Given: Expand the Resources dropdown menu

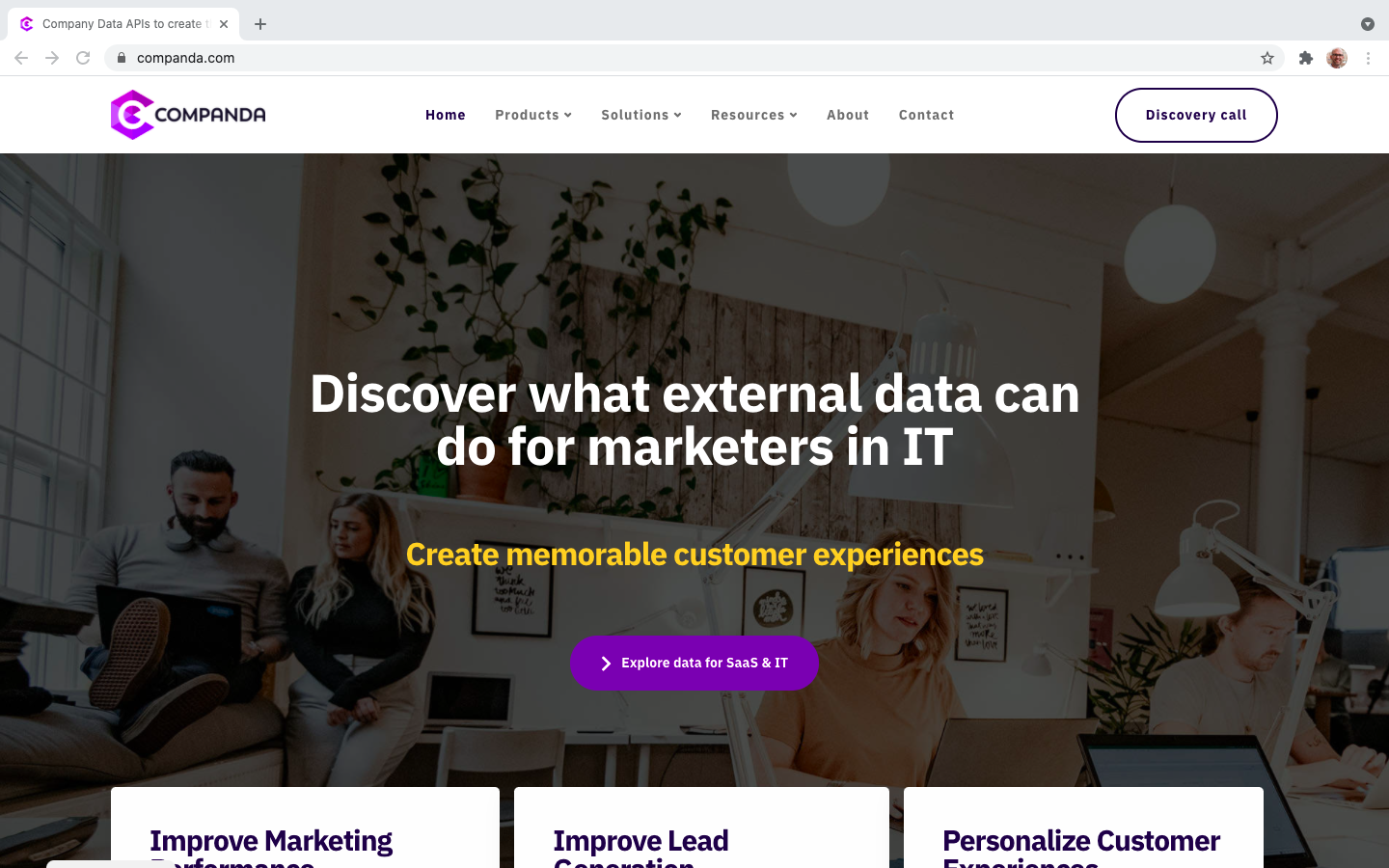Looking at the screenshot, I should (754, 115).
